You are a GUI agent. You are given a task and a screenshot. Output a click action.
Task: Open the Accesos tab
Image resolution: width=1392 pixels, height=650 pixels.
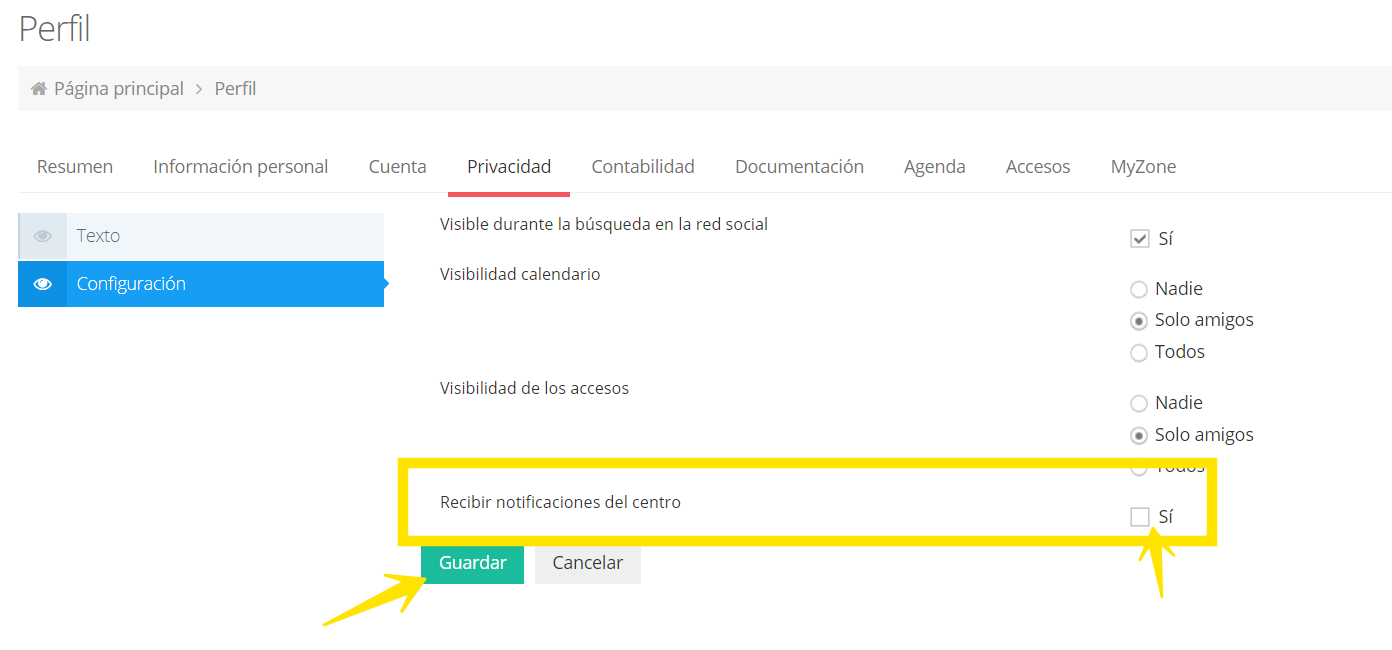(1038, 167)
